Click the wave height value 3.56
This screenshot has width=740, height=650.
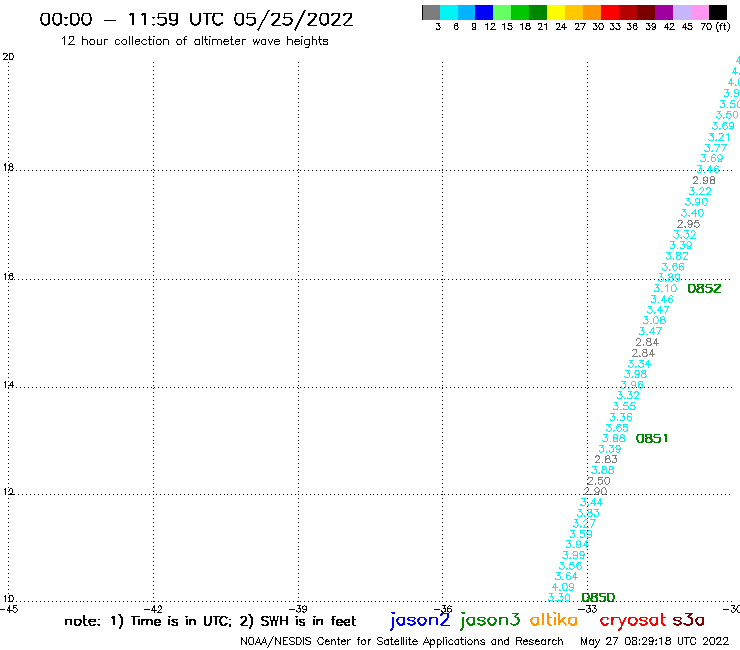(x=570, y=566)
